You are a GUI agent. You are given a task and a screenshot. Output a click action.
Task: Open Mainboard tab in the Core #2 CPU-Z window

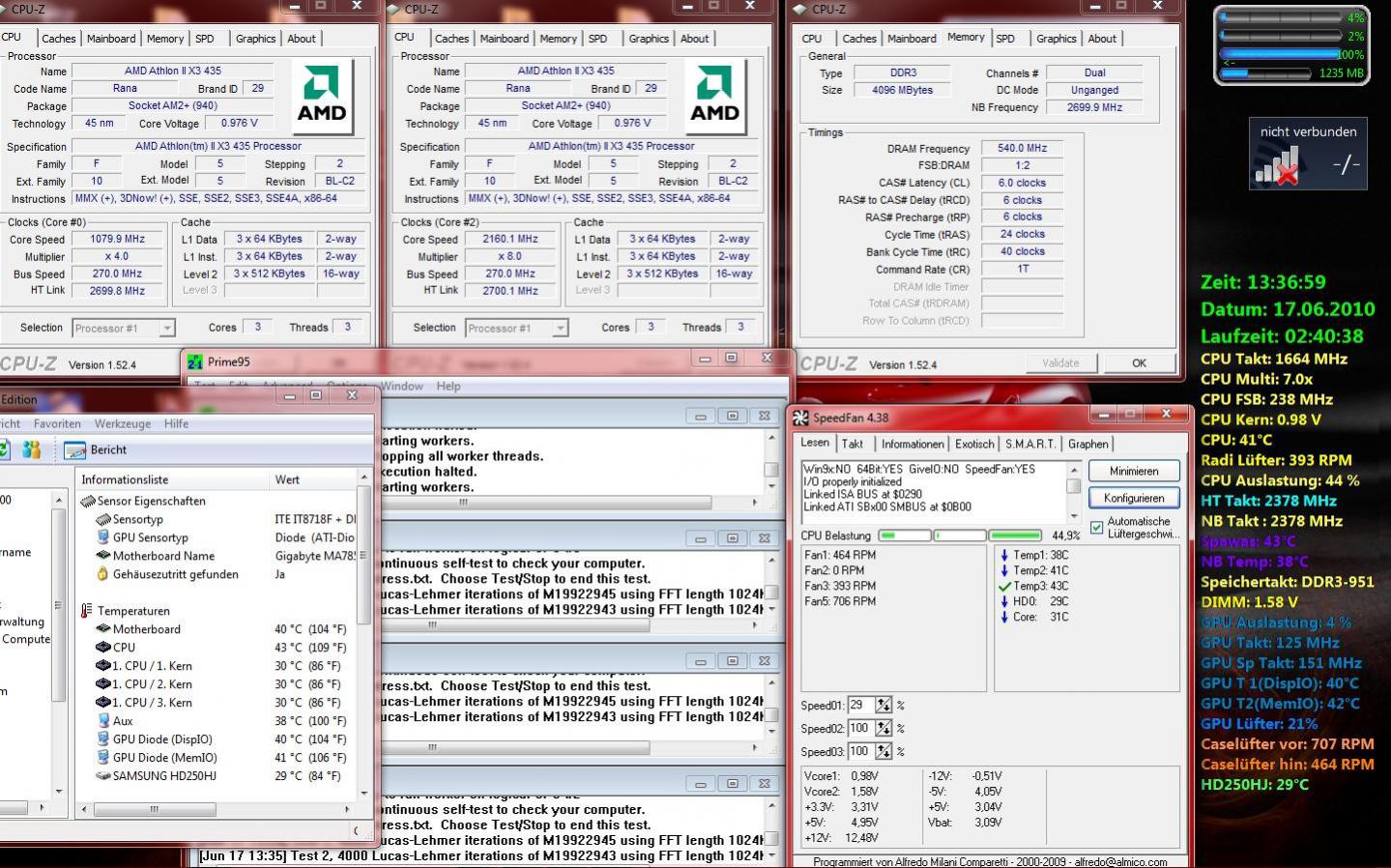coord(505,39)
